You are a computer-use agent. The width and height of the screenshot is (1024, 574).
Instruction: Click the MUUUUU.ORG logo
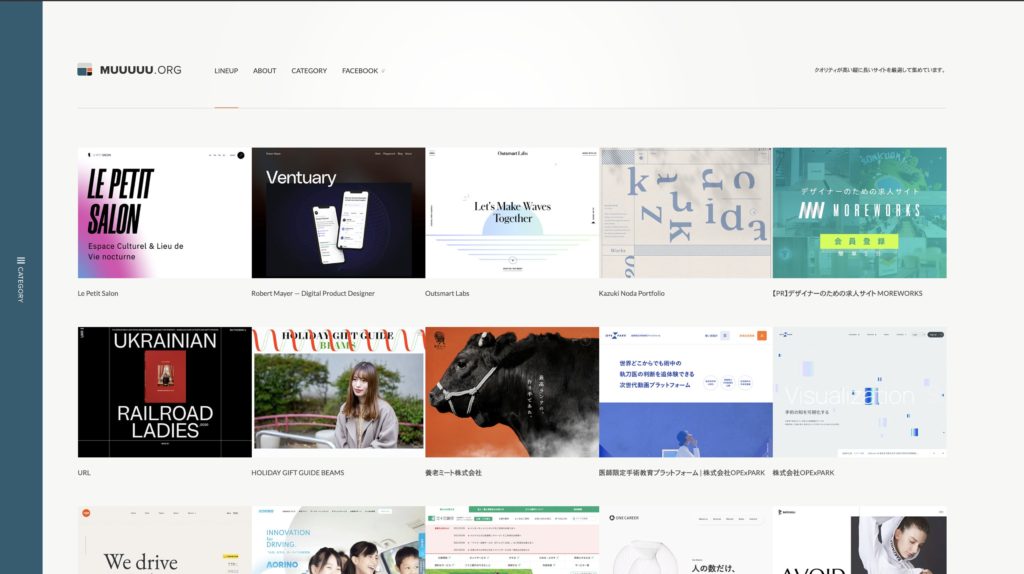tap(129, 70)
